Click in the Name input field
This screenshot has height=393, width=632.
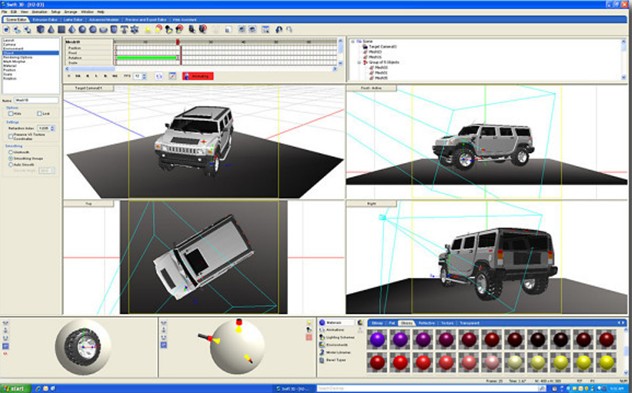tap(36, 100)
